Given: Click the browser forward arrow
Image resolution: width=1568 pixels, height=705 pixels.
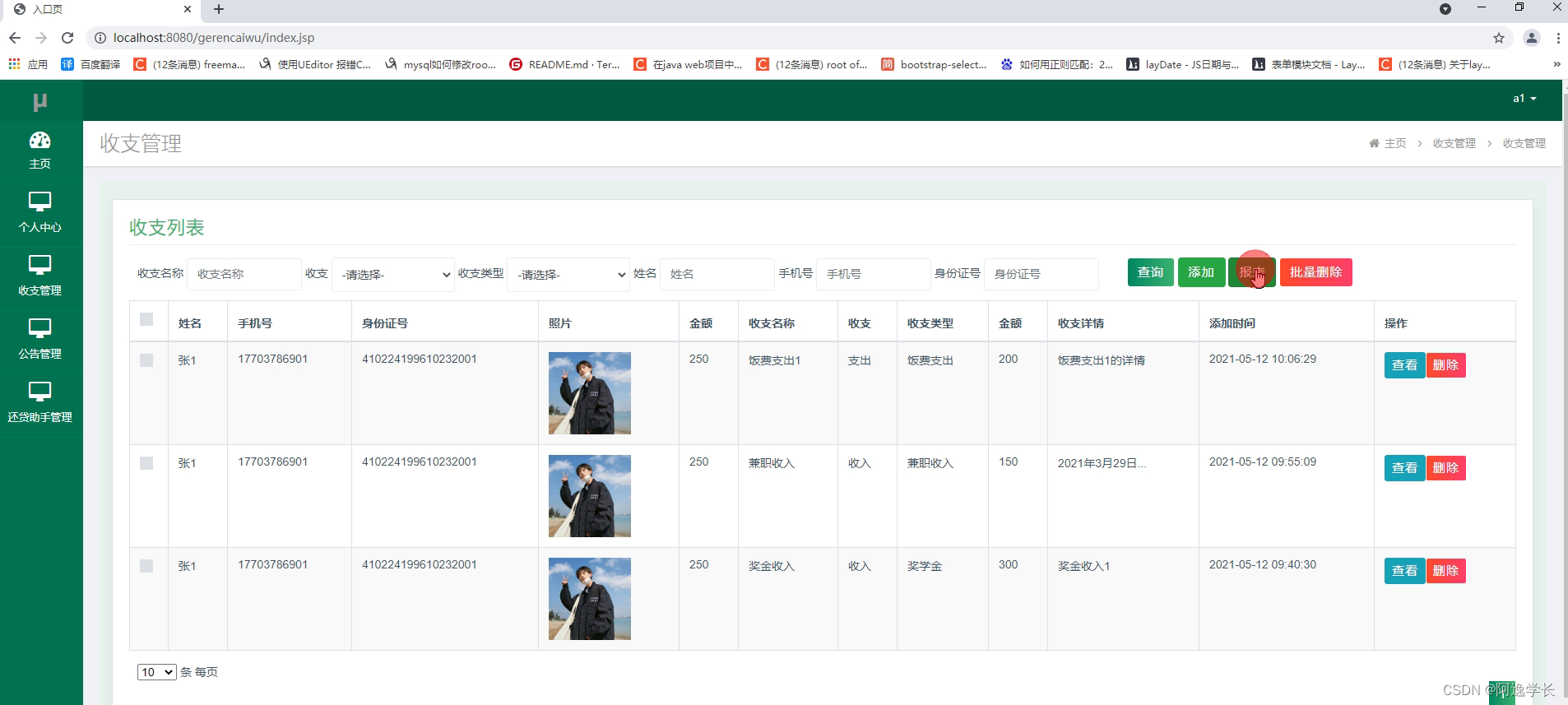Looking at the screenshot, I should pos(41,38).
